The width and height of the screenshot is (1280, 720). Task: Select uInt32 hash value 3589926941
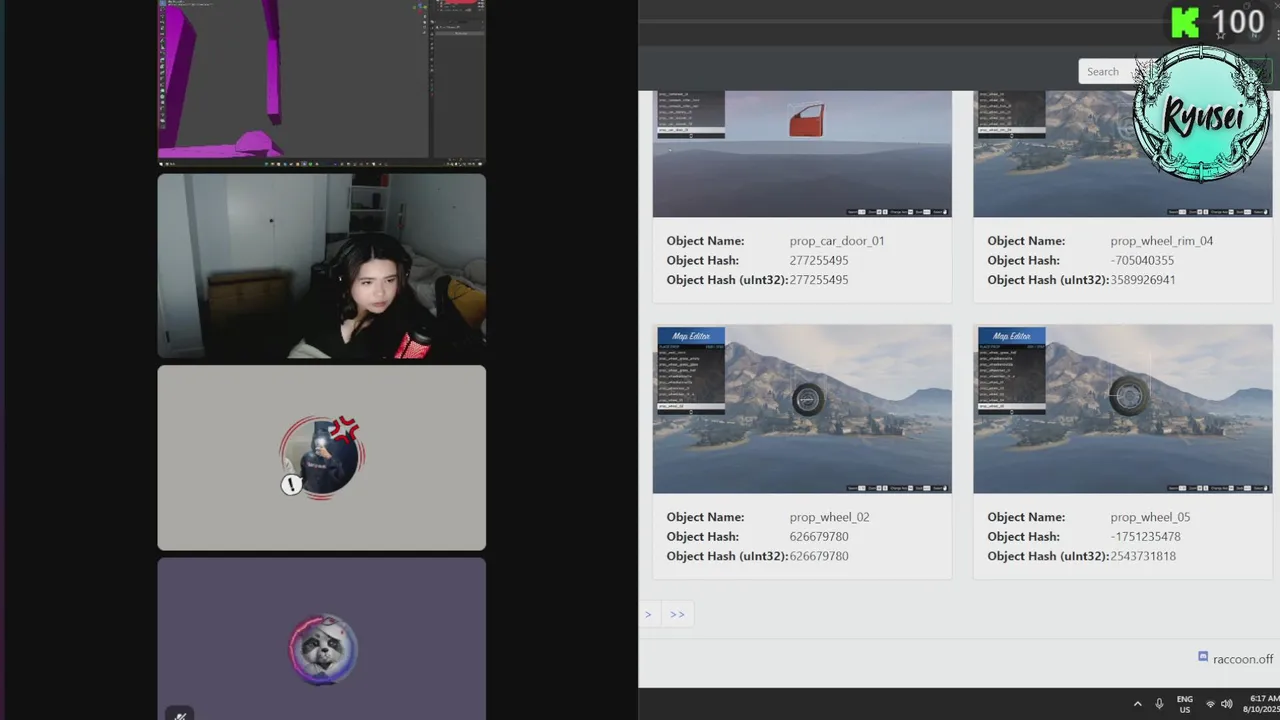(x=1143, y=280)
